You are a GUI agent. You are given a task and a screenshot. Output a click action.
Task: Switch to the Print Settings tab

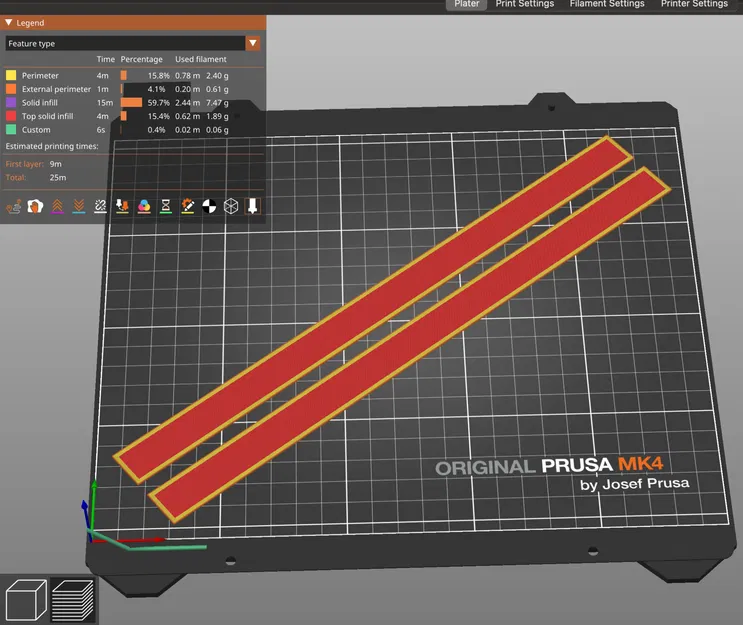pyautogui.click(x=525, y=4)
